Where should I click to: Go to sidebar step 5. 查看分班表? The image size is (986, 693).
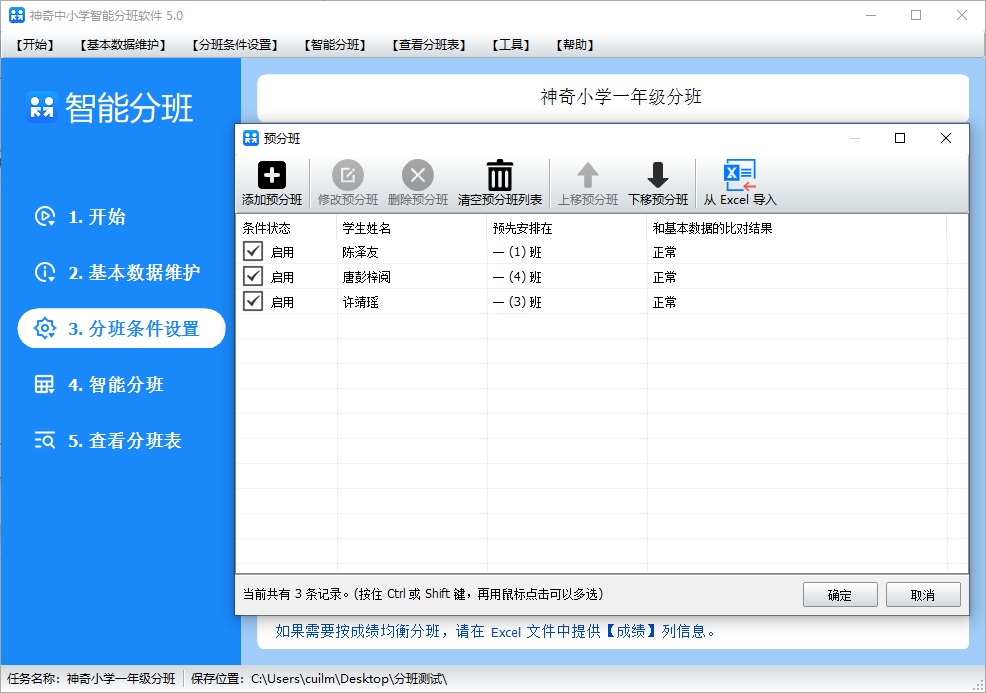pos(125,440)
